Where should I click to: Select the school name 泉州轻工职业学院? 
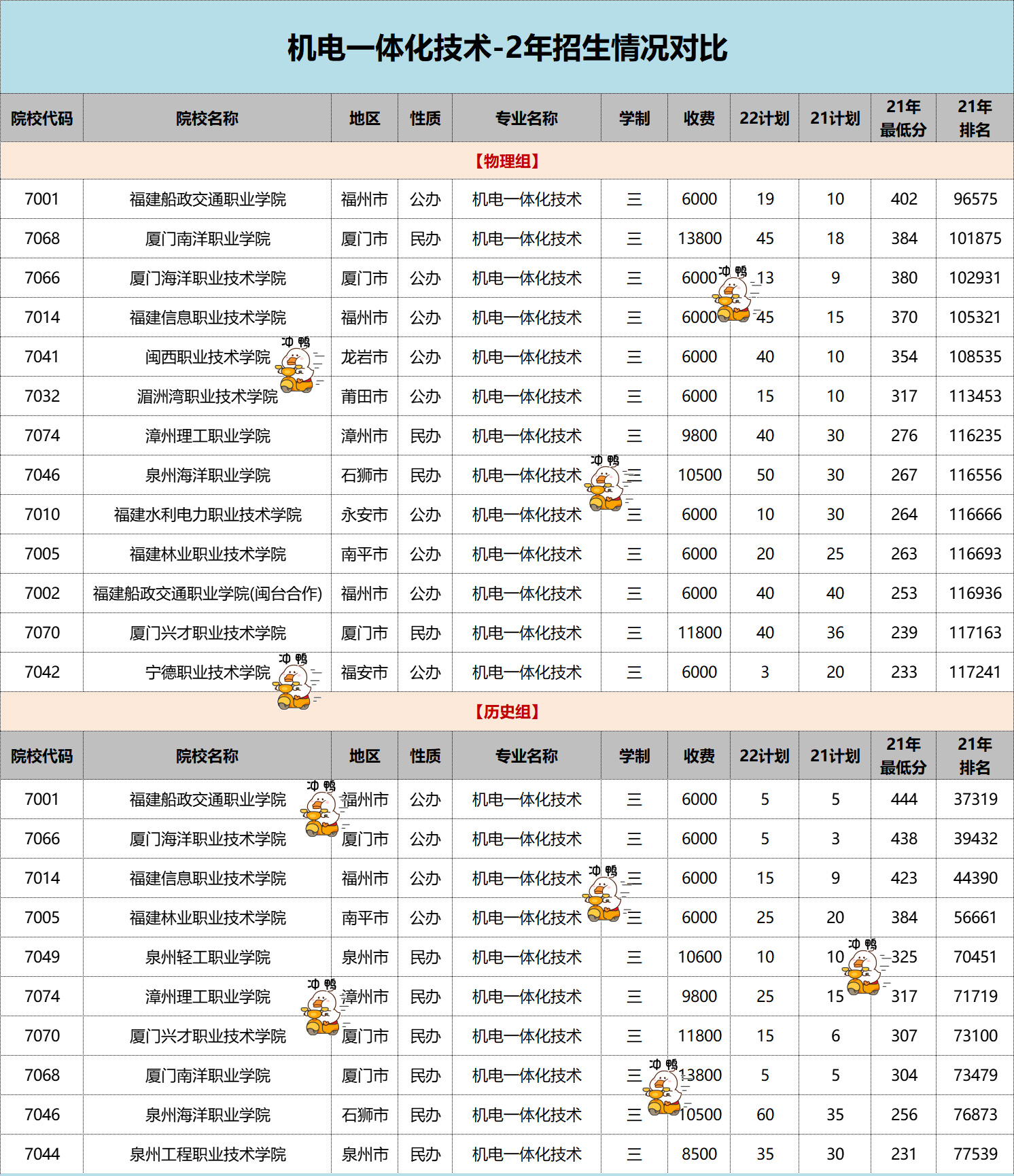coord(207,957)
